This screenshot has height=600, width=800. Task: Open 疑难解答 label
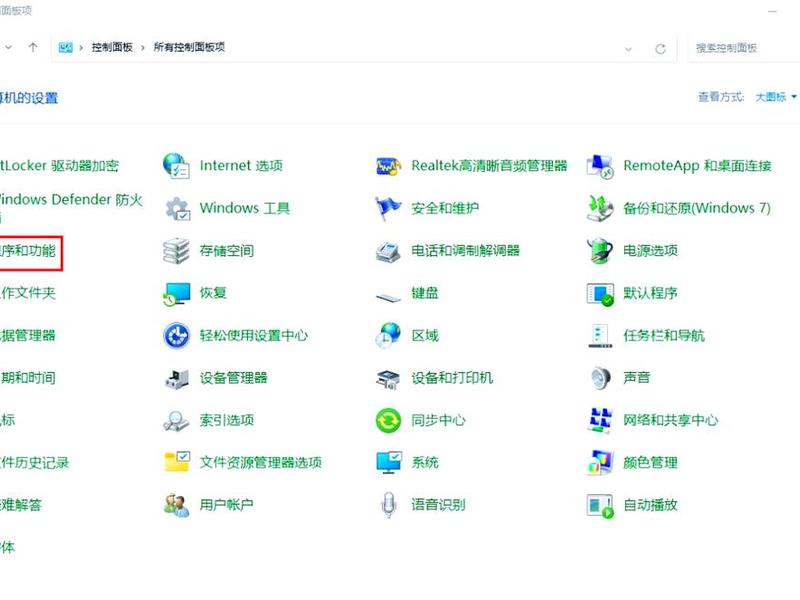click(21, 505)
